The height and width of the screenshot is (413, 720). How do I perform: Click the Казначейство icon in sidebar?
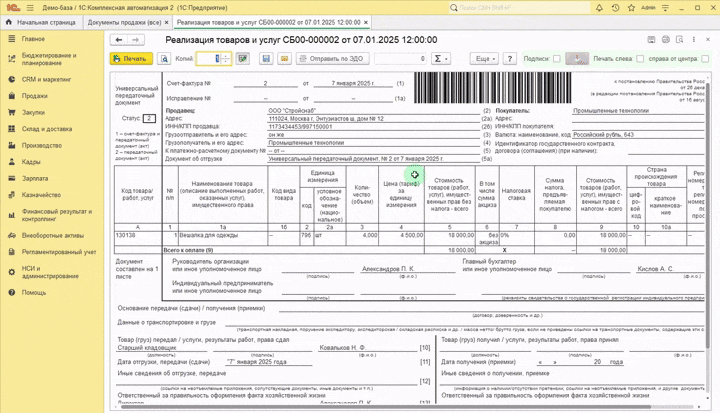(x=11, y=195)
